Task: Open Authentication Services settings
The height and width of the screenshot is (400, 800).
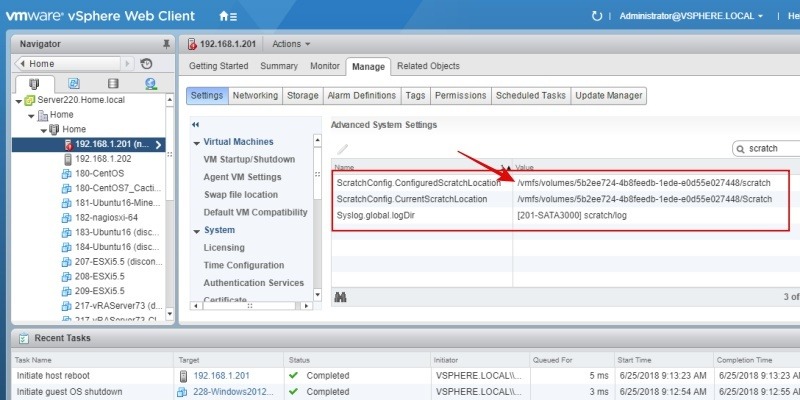Action: 254,283
